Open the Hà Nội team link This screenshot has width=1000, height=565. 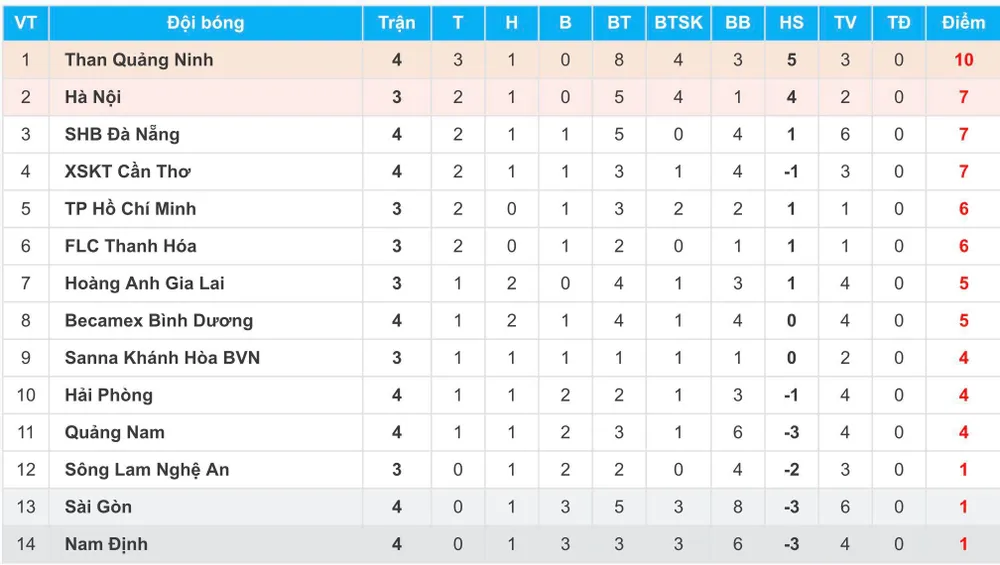click(x=93, y=97)
